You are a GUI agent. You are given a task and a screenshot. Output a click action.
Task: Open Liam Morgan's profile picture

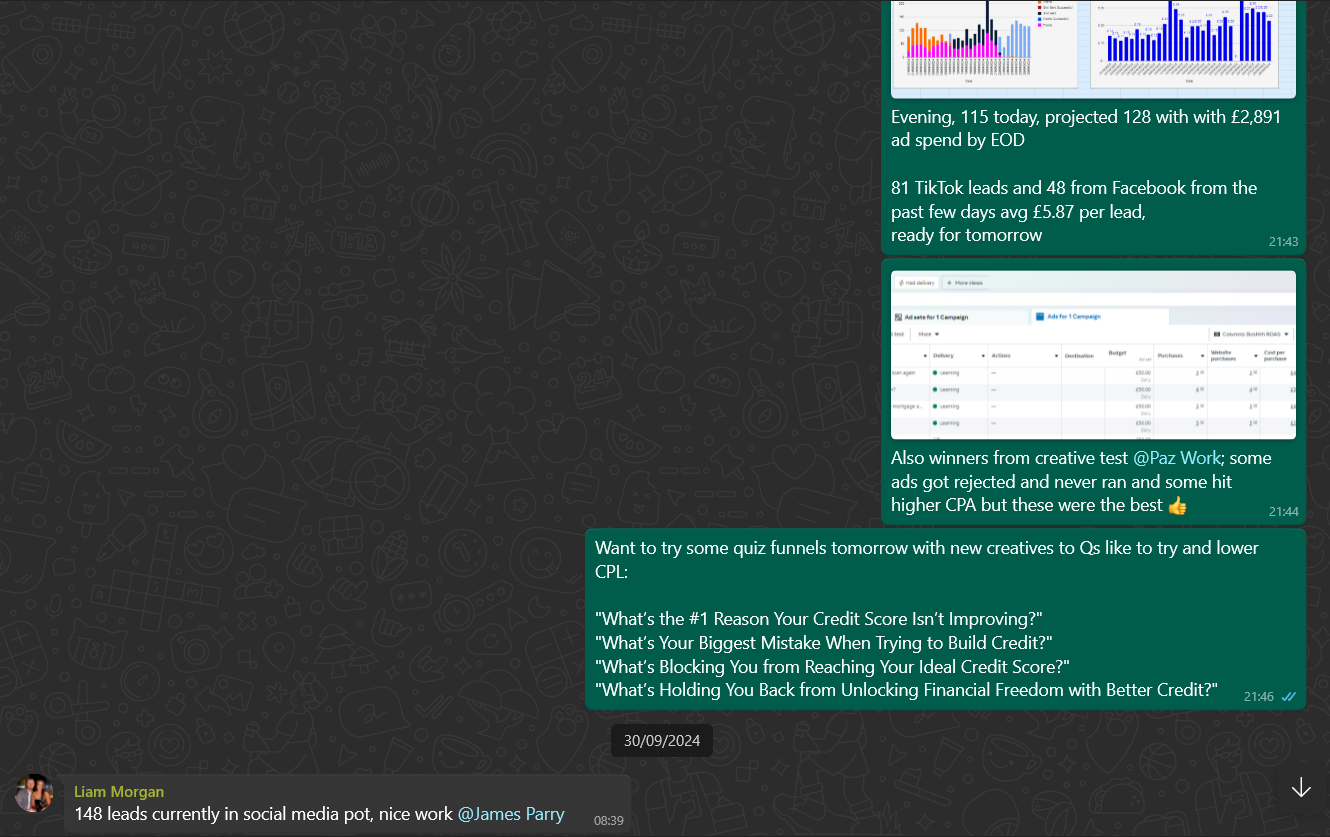coord(34,794)
